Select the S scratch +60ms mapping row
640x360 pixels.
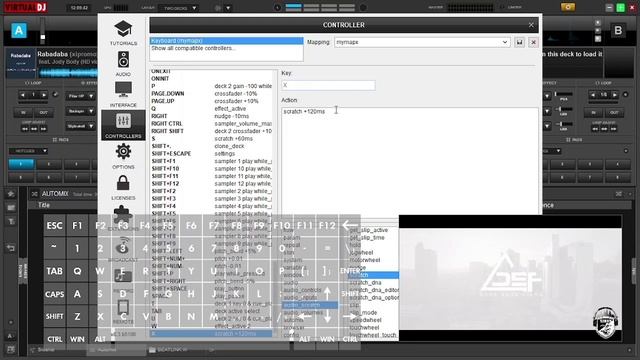click(x=211, y=139)
